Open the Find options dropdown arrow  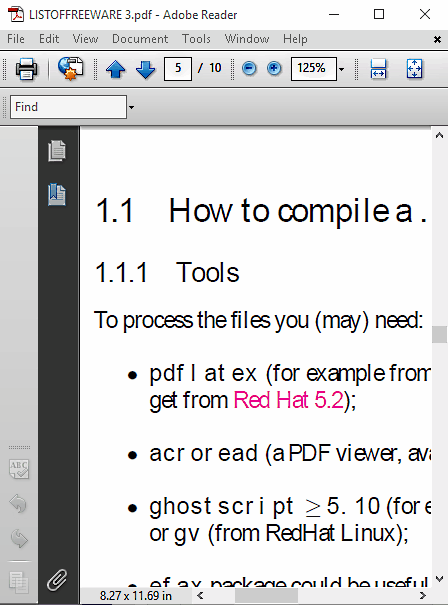(132, 107)
